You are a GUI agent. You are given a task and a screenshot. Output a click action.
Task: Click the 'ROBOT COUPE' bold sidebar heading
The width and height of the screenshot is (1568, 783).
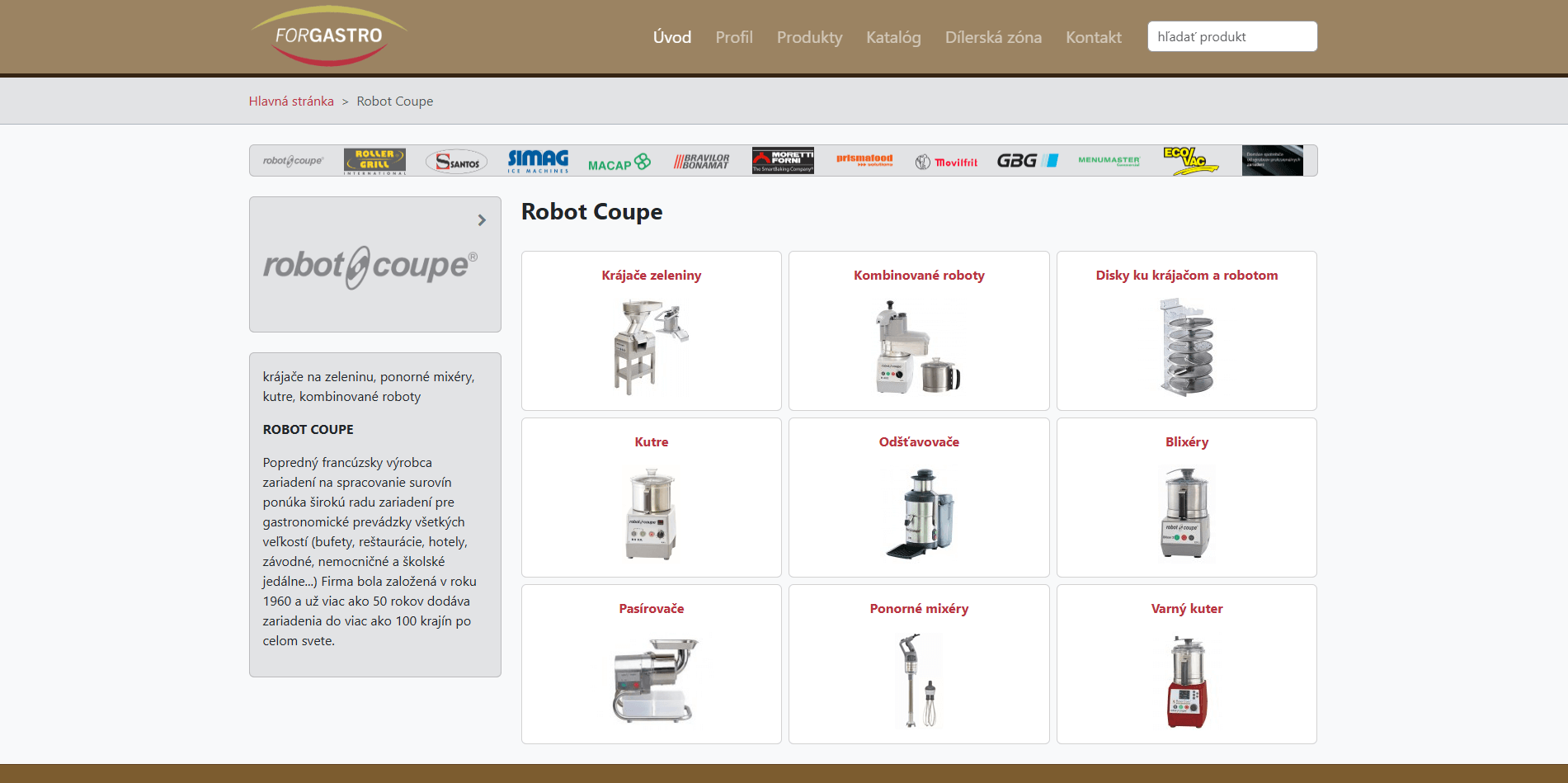[x=308, y=430]
